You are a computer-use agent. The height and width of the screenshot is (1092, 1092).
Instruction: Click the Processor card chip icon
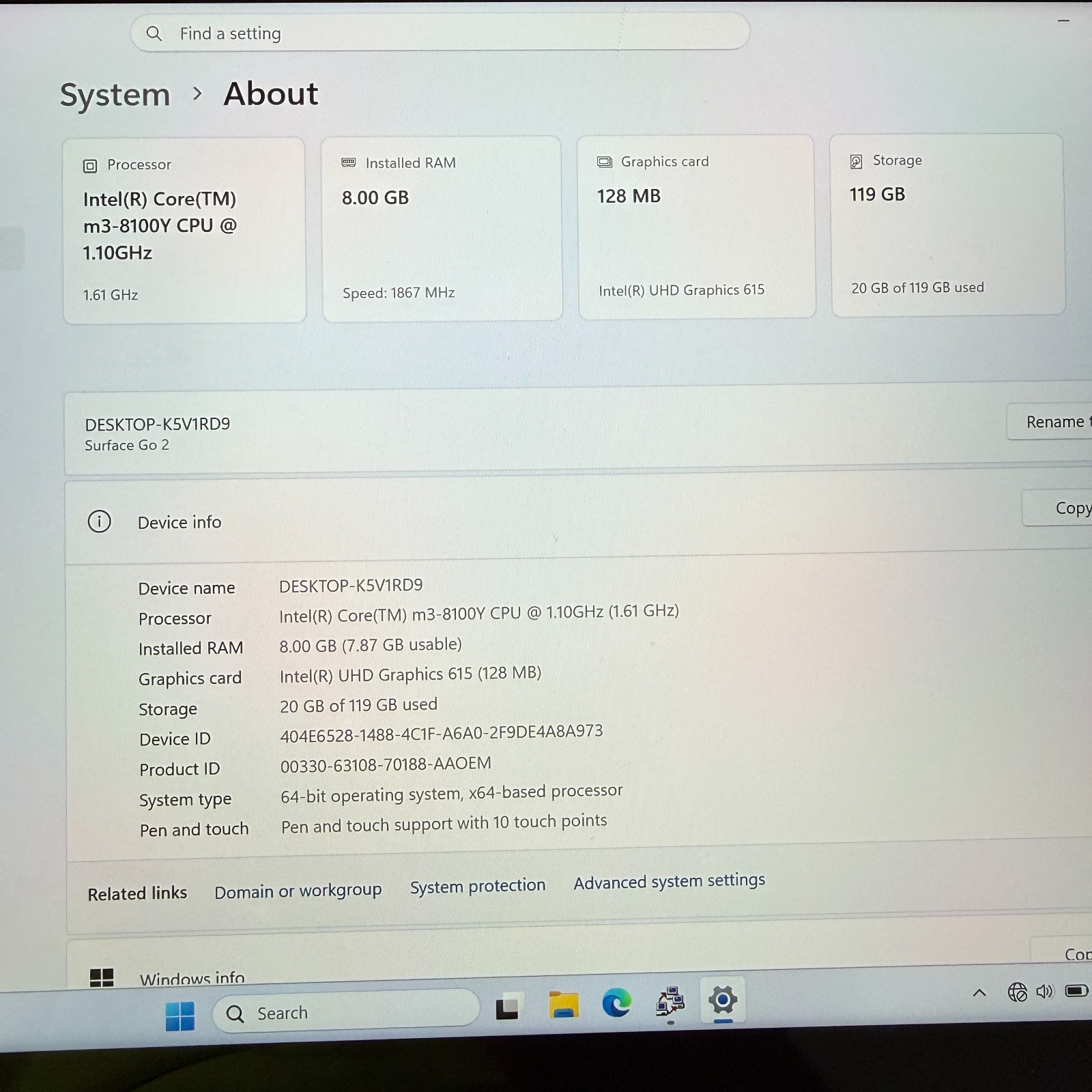[x=90, y=166]
